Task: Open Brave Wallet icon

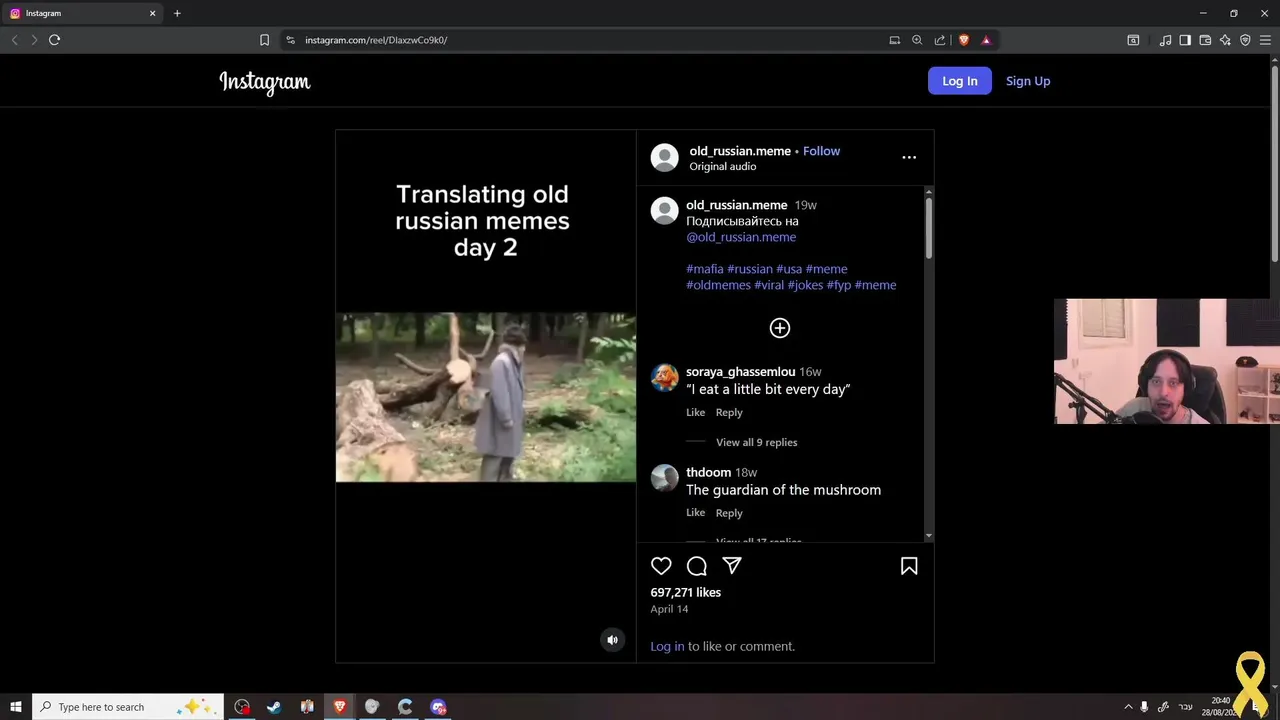Action: [1205, 40]
